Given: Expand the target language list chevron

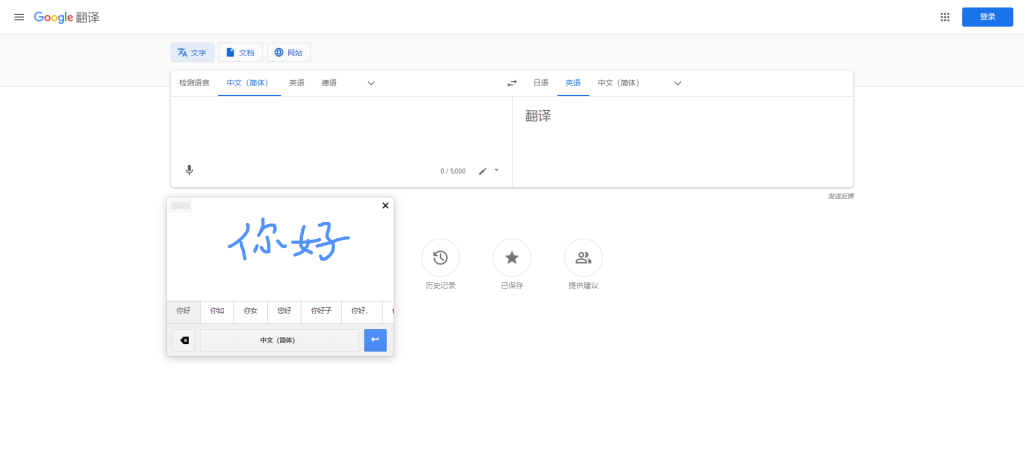Looking at the screenshot, I should 678,83.
